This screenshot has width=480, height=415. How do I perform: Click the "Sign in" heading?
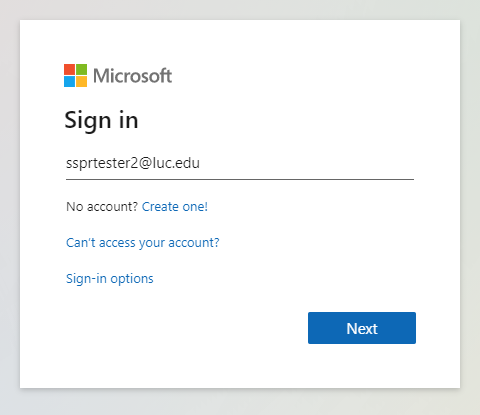[x=101, y=120]
